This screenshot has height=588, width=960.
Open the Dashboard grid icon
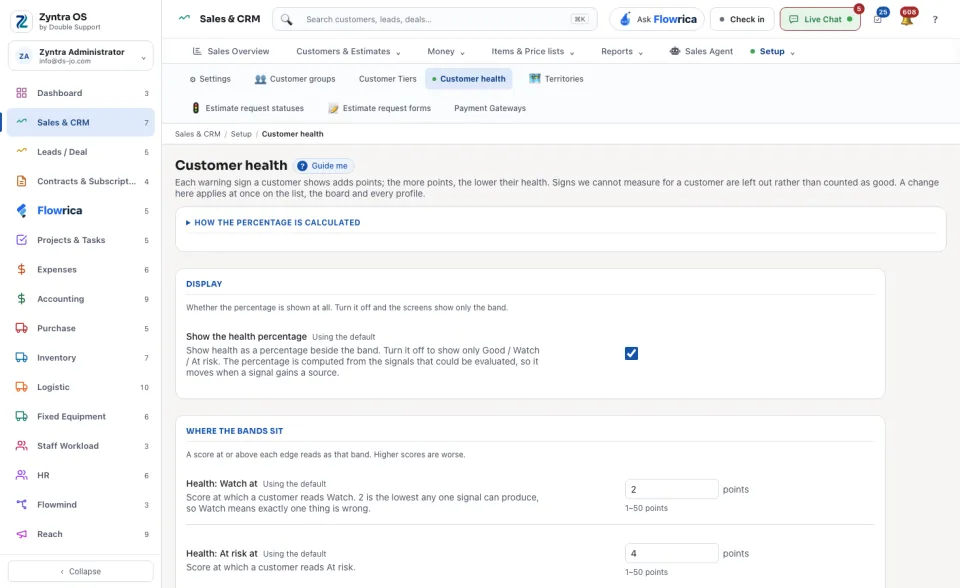21,93
